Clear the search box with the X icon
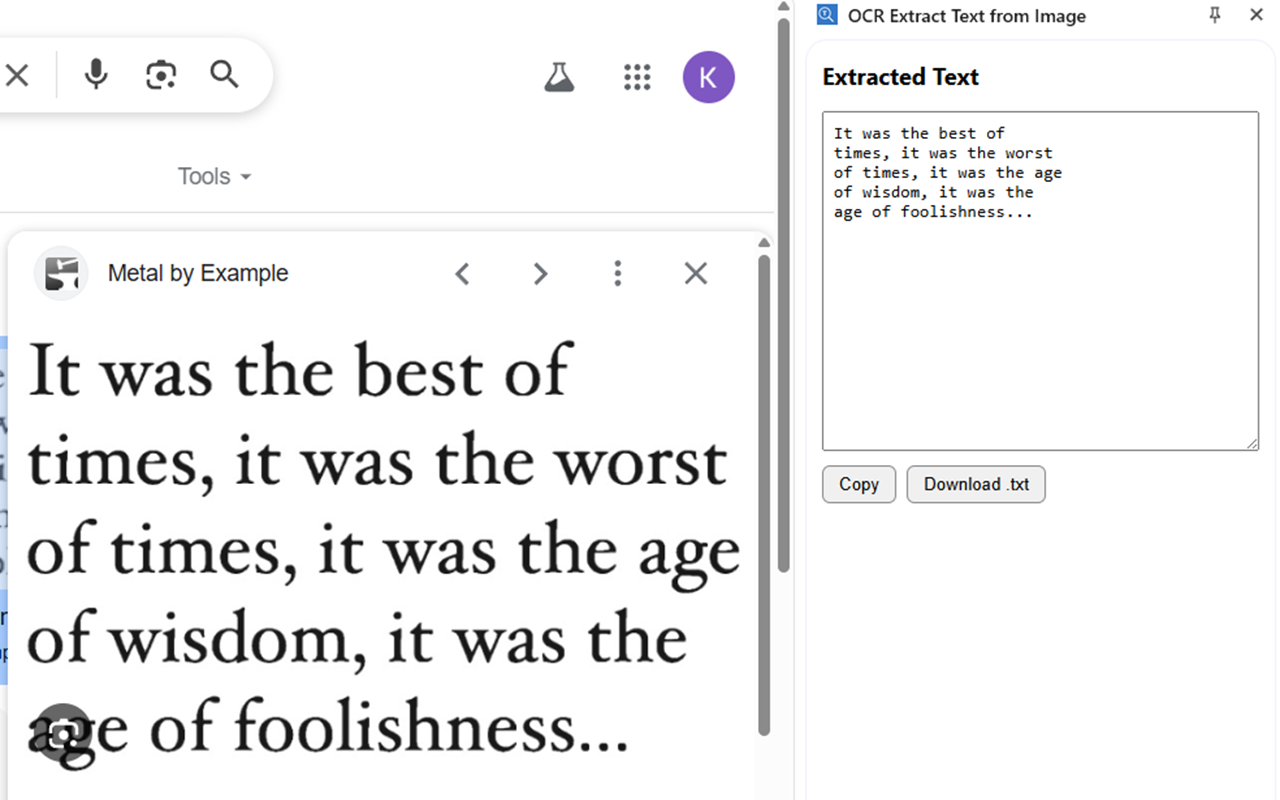The height and width of the screenshot is (800, 1280). [16, 75]
